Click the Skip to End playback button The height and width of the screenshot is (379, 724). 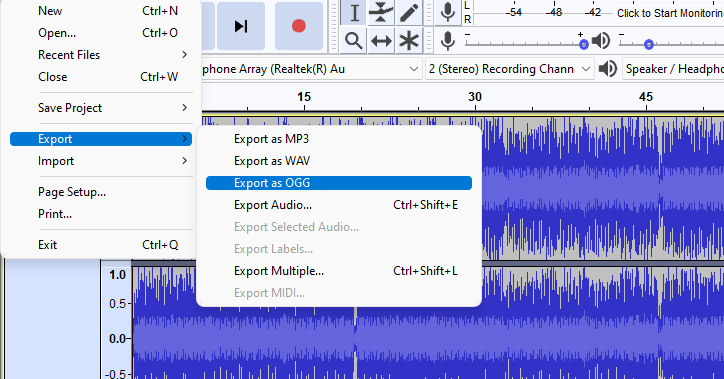pyautogui.click(x=241, y=26)
